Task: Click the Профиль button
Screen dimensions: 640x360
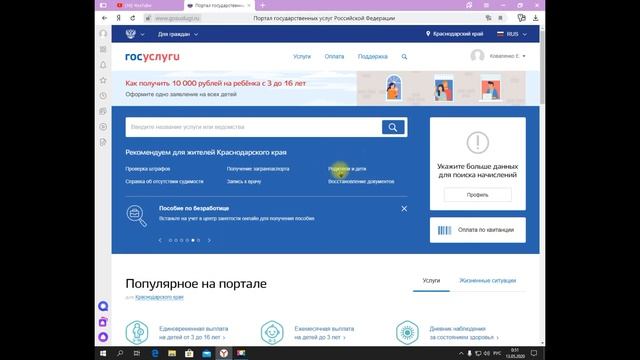Action: (478, 195)
